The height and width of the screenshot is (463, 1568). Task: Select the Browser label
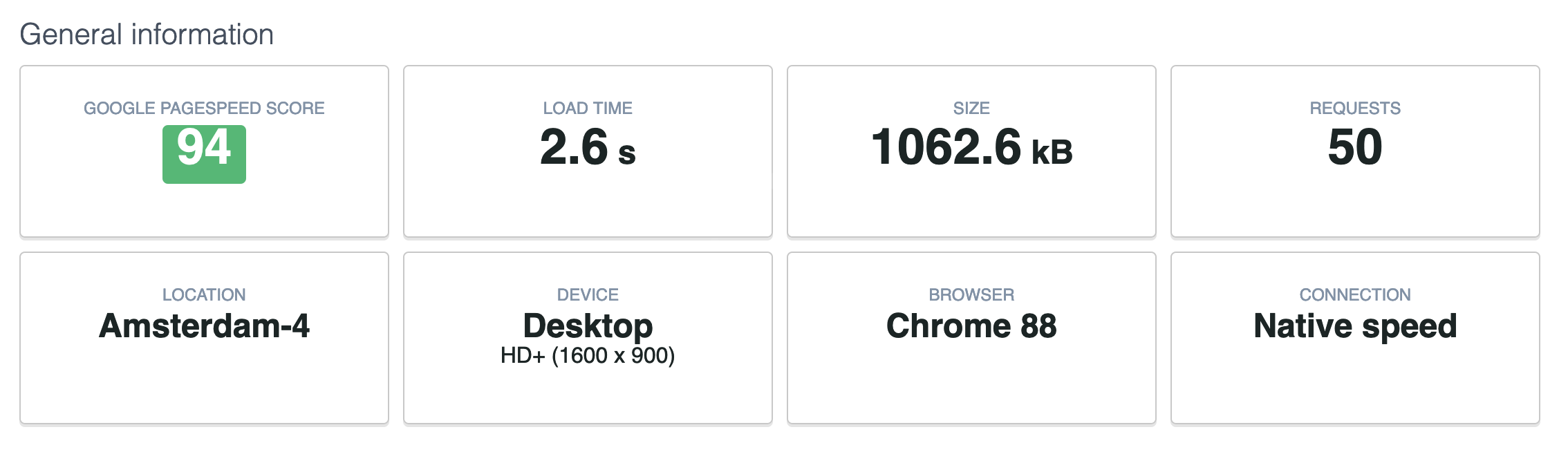point(971,295)
